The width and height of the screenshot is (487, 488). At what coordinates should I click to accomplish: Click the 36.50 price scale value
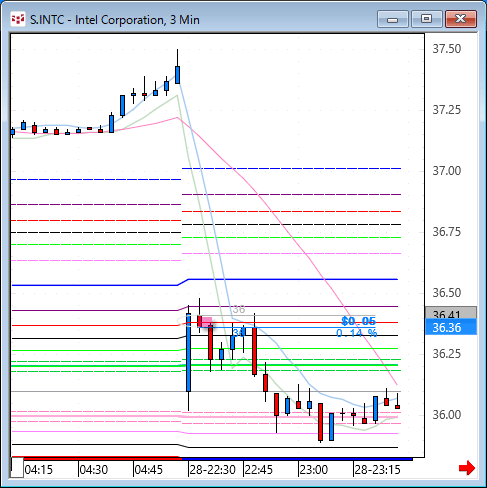pyautogui.click(x=447, y=293)
